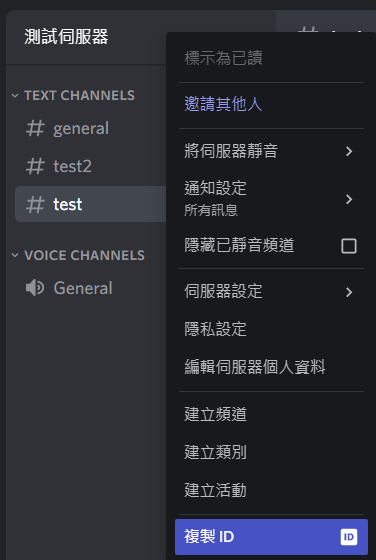The width and height of the screenshot is (376, 560).
Task: Select 編輯伺服器個人資料 menu entry
Action: pyautogui.click(x=271, y=368)
